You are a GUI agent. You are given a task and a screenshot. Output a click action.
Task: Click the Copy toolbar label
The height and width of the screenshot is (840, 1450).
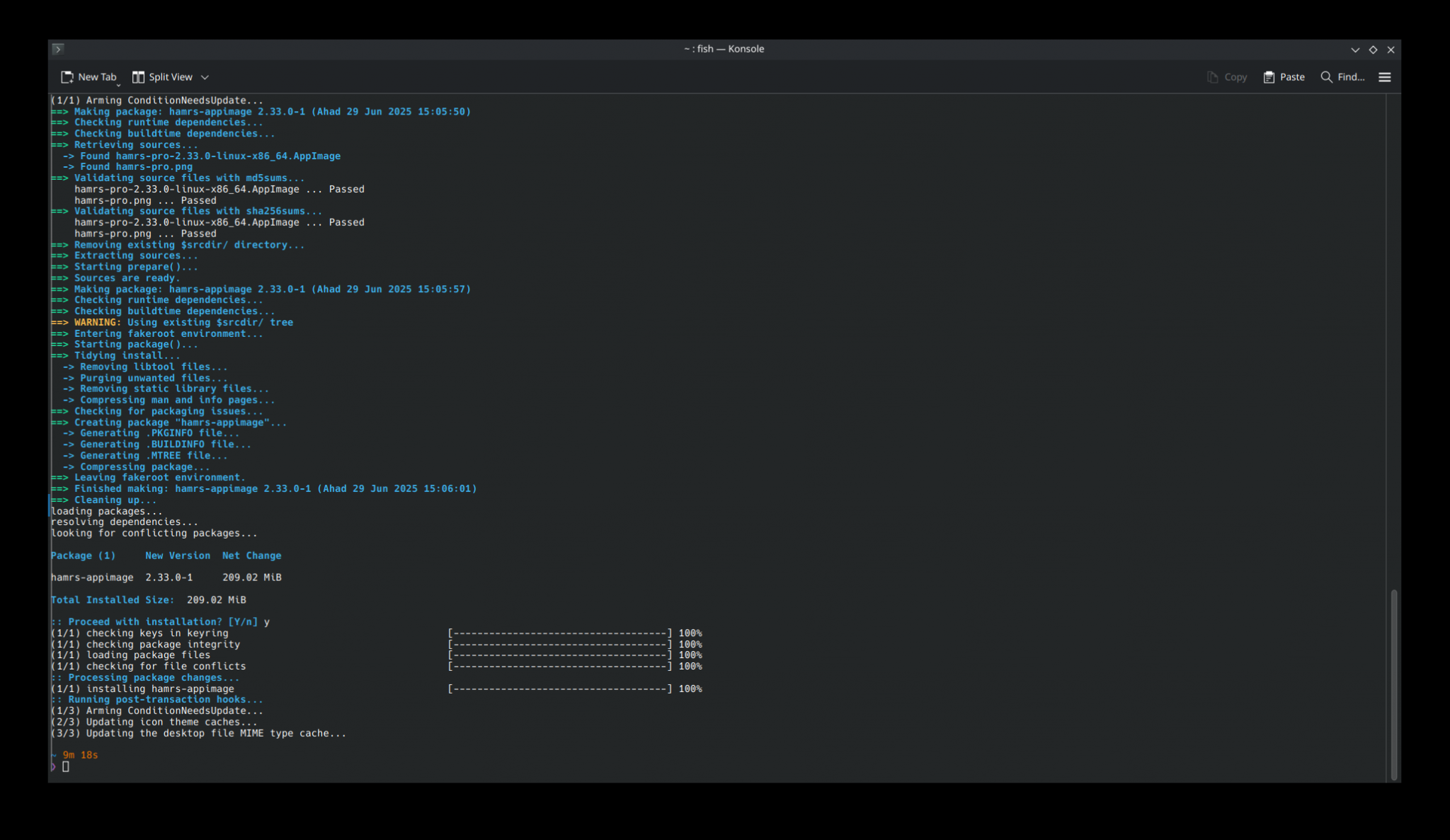1235,77
